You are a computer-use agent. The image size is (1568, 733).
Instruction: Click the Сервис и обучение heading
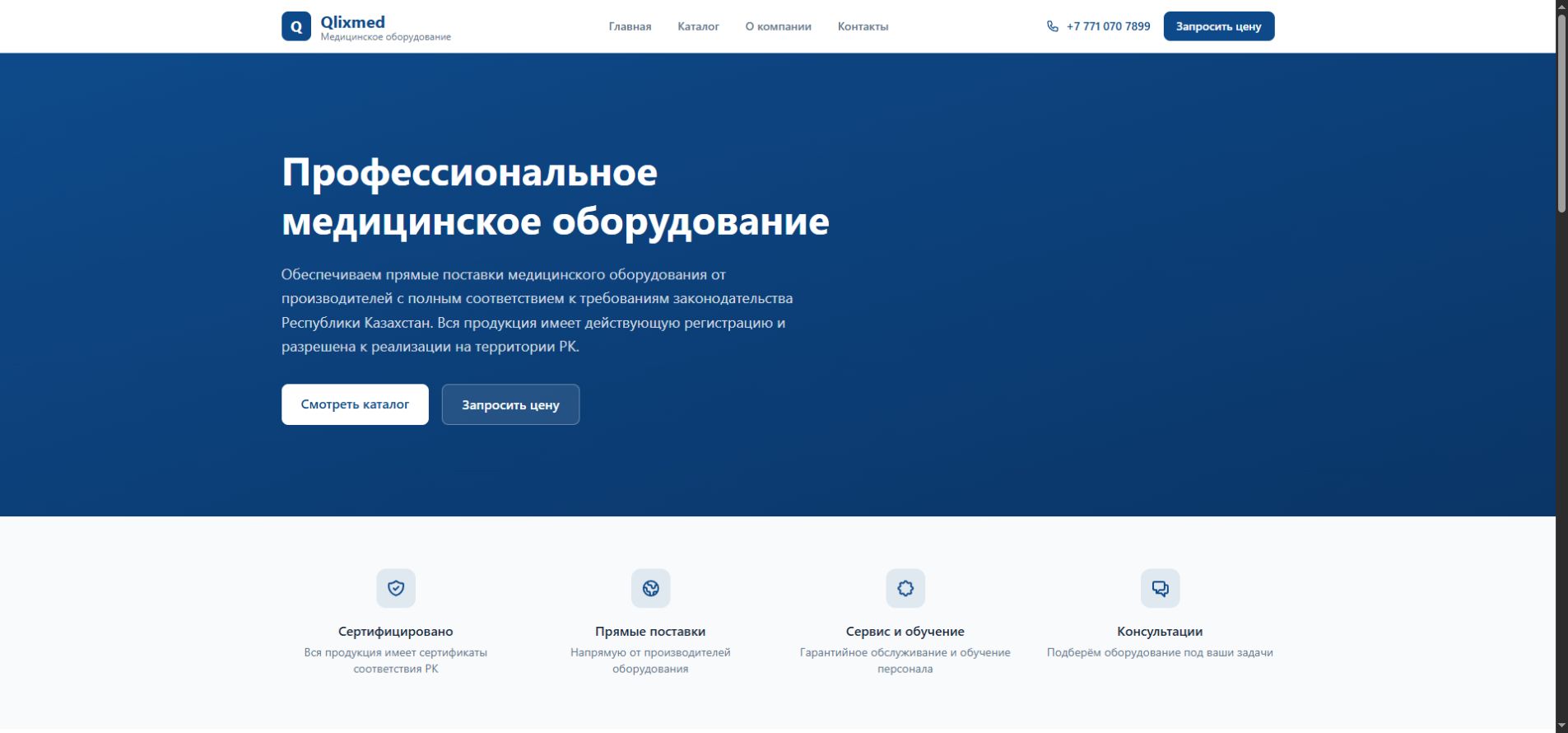tap(905, 631)
